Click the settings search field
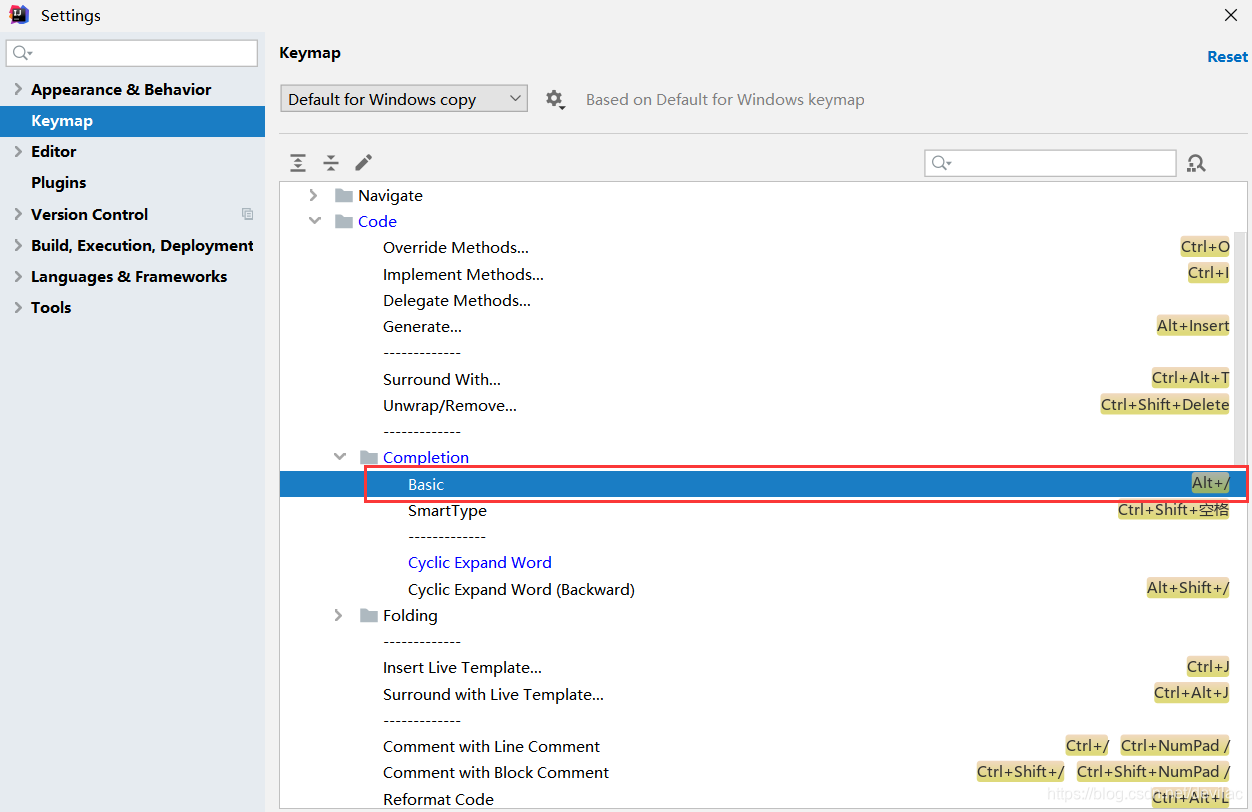 pyautogui.click(x=132, y=53)
